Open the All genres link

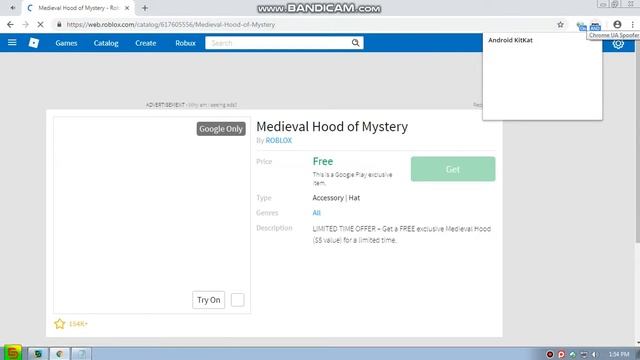tap(316, 213)
